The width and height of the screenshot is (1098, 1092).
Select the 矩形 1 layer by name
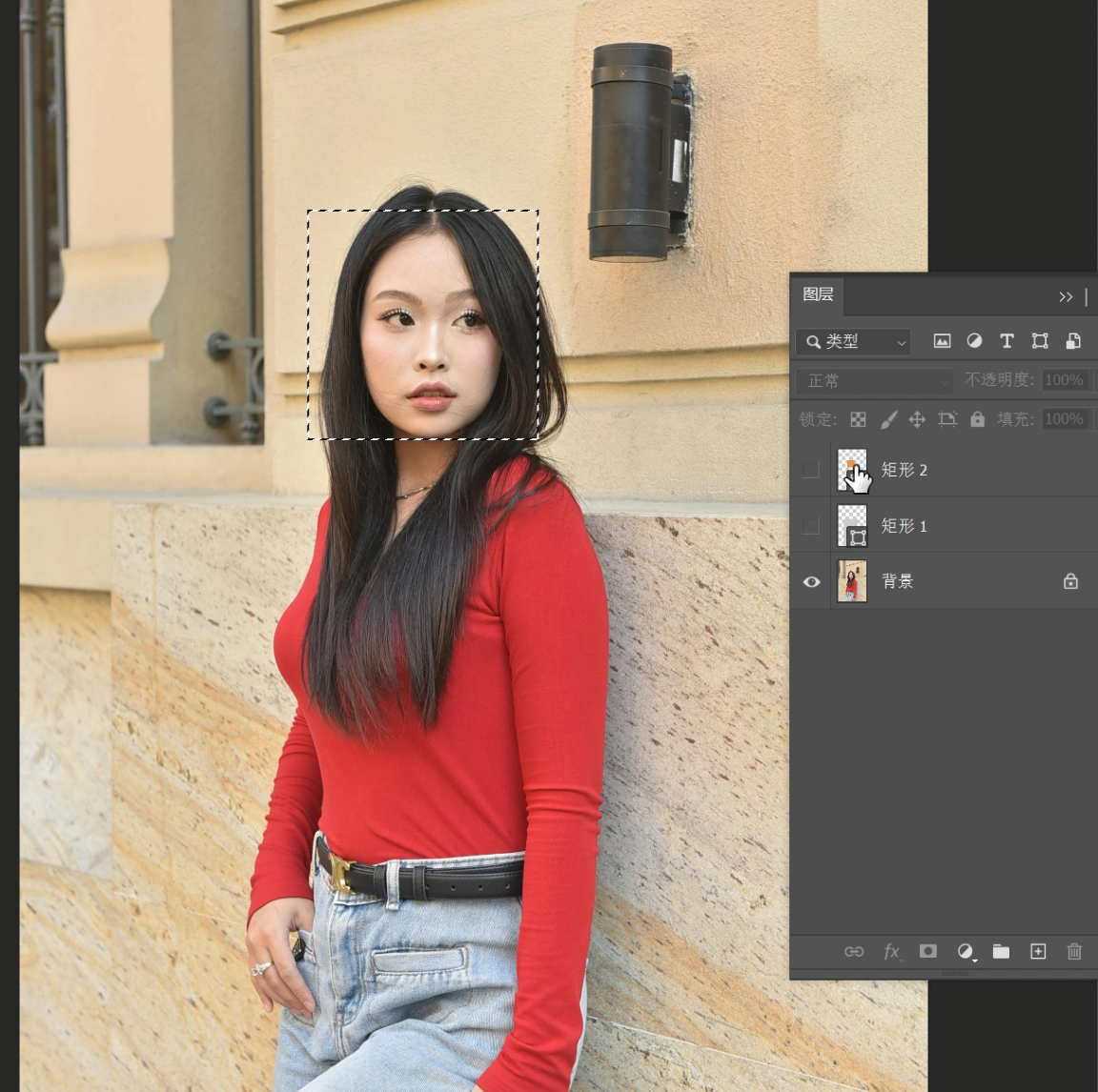pos(904,526)
